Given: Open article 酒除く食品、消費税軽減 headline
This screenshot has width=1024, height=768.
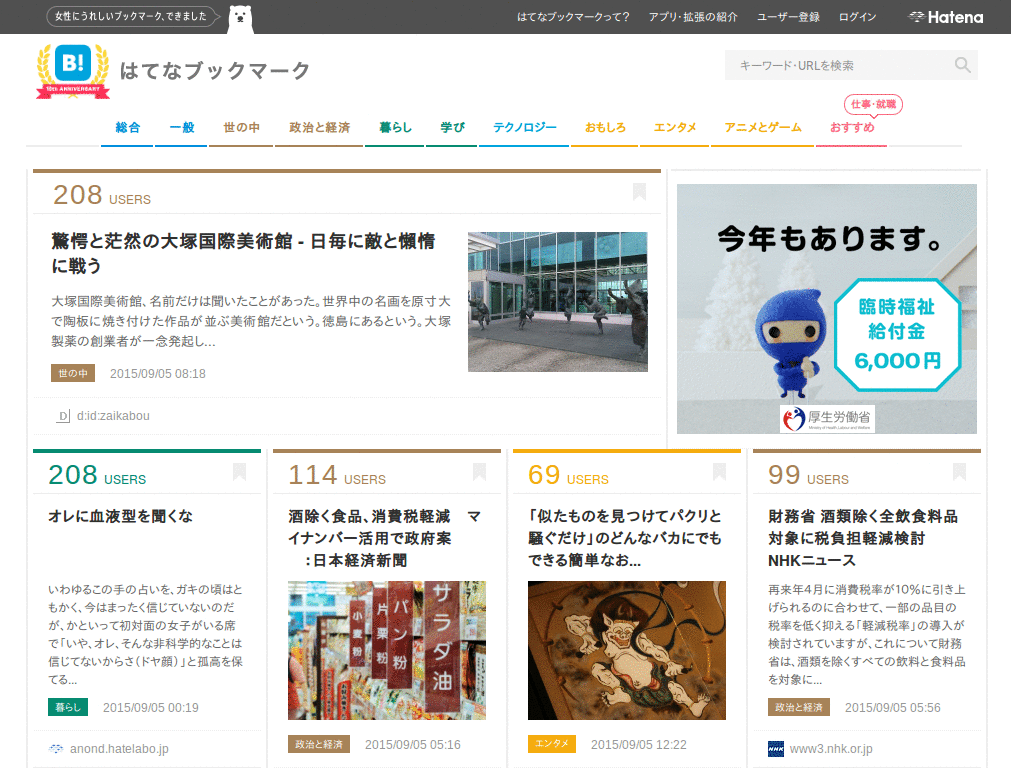Looking at the screenshot, I should (385, 538).
